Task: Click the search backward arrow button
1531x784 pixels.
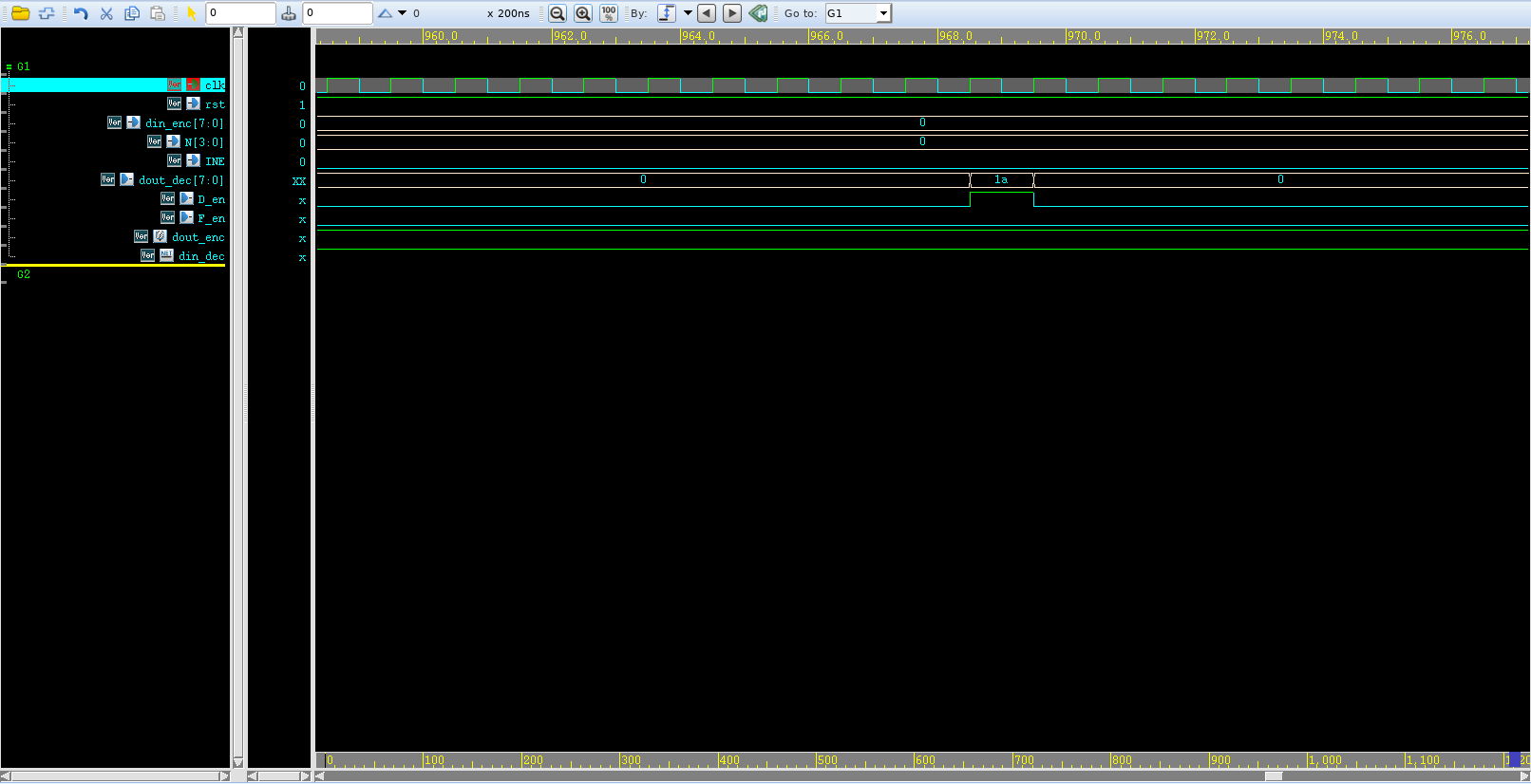Action: click(707, 13)
